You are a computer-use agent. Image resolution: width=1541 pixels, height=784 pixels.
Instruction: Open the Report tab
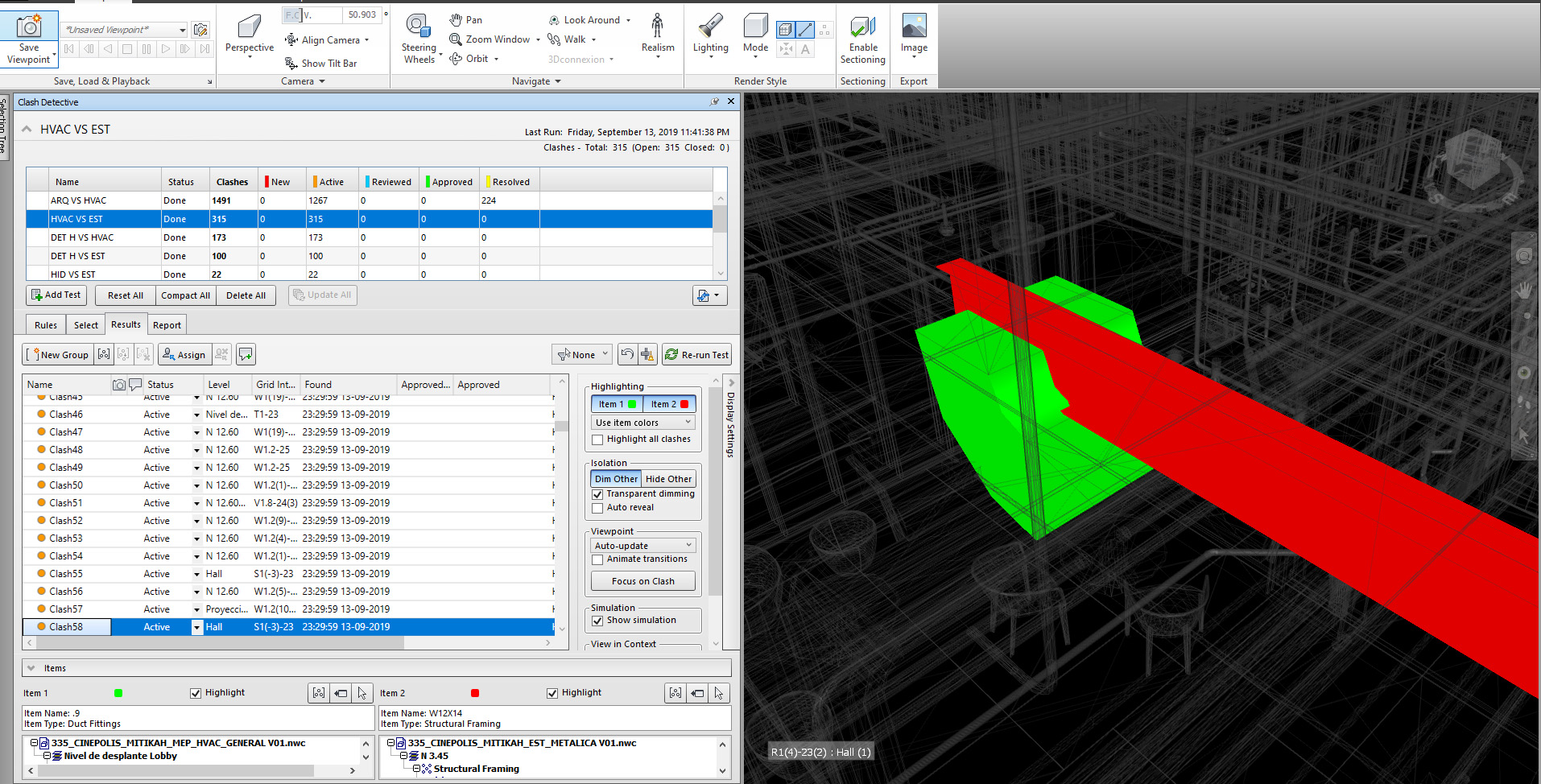(x=167, y=325)
